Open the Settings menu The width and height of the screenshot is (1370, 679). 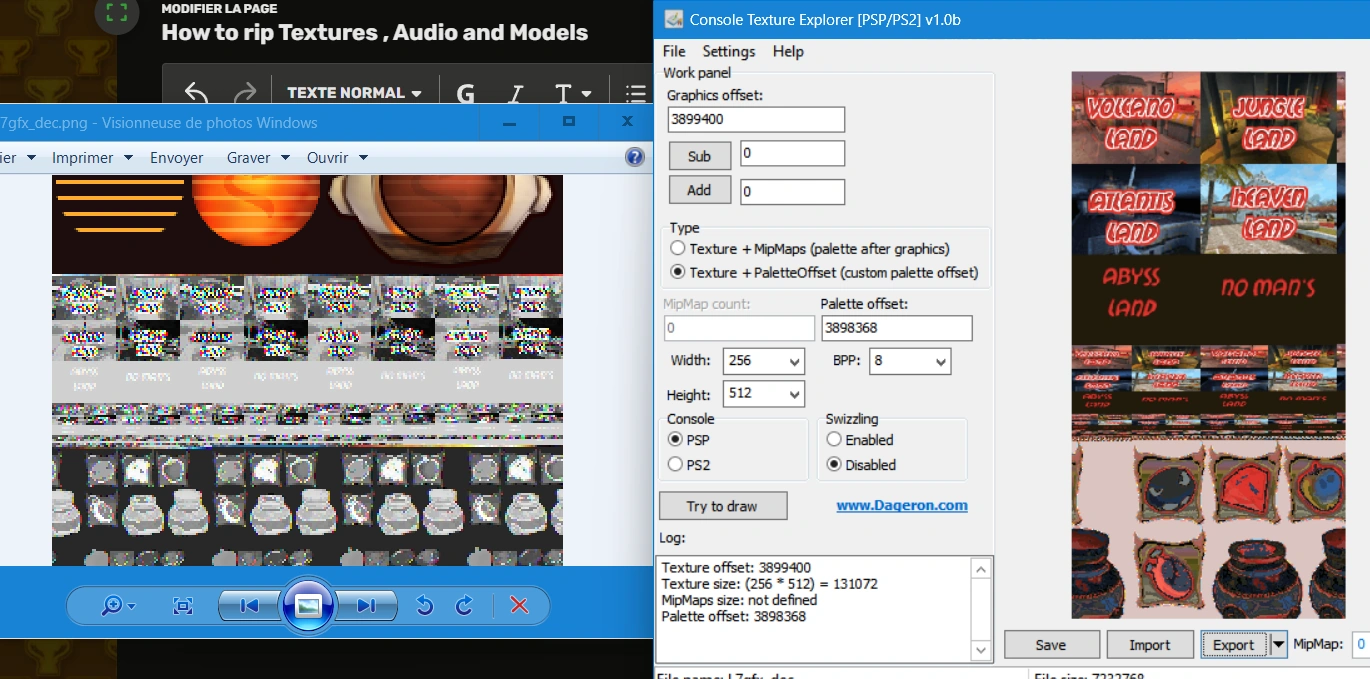point(728,51)
